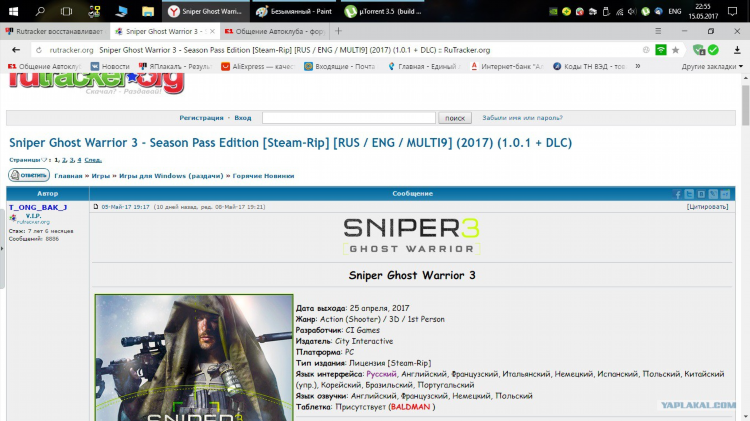Open Новости VK bookmark
Screen dimensions: 750x421
click(x=110, y=66)
